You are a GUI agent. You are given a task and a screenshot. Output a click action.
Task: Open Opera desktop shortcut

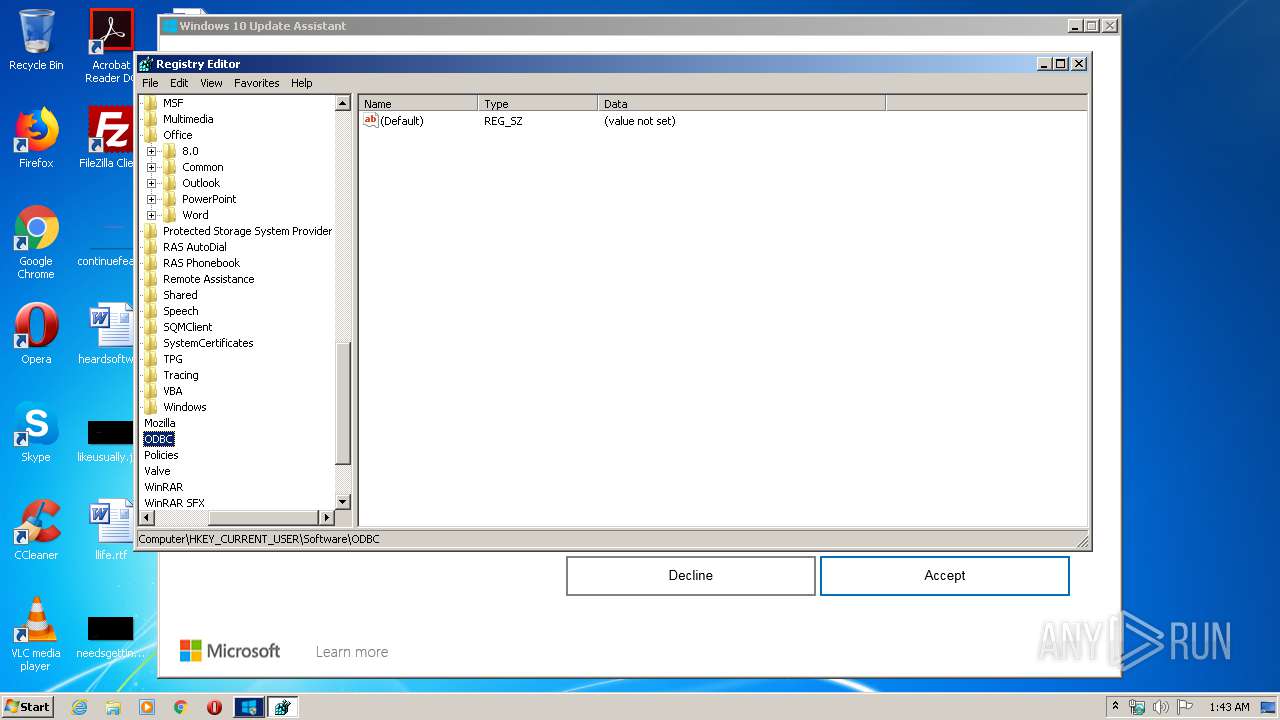[36, 334]
